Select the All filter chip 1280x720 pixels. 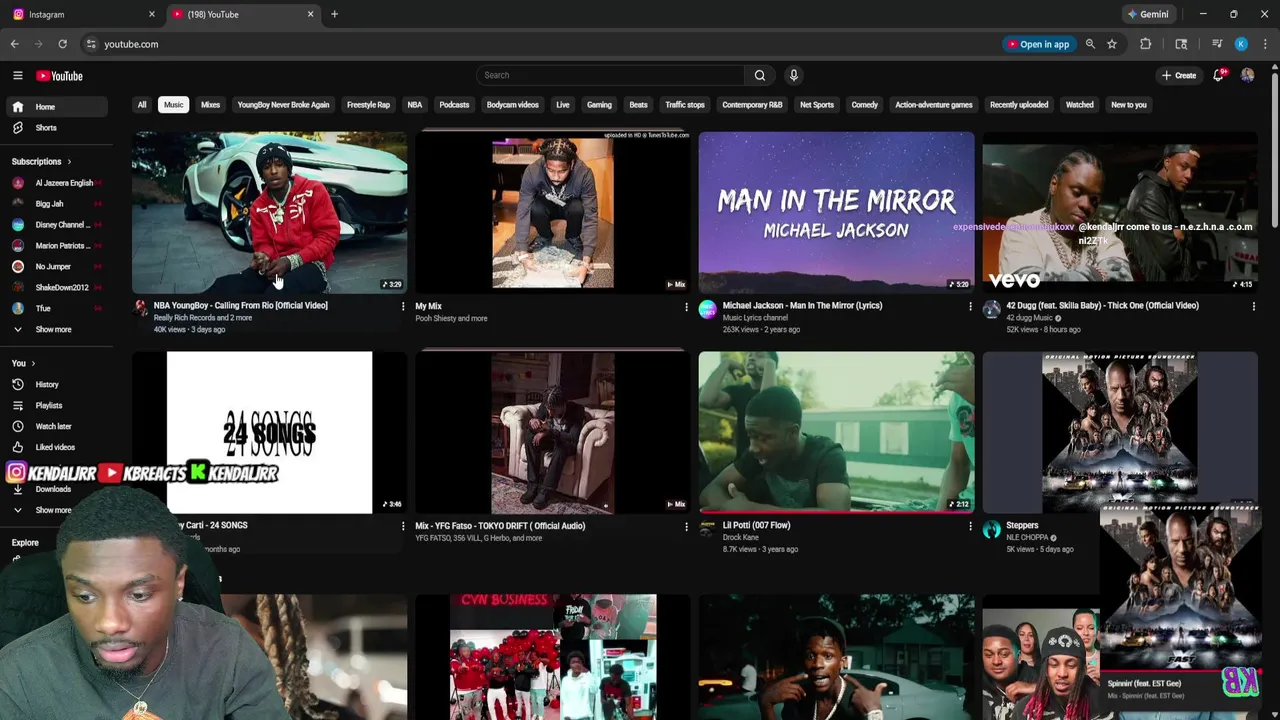[142, 105]
